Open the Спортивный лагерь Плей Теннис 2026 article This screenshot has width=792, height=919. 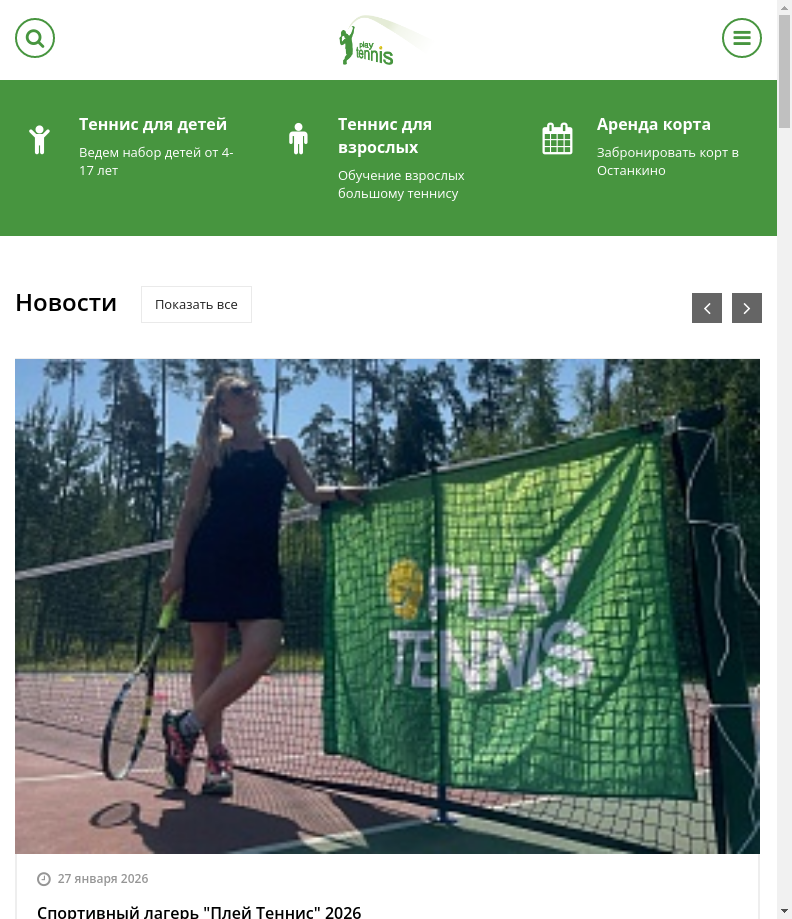click(199, 912)
